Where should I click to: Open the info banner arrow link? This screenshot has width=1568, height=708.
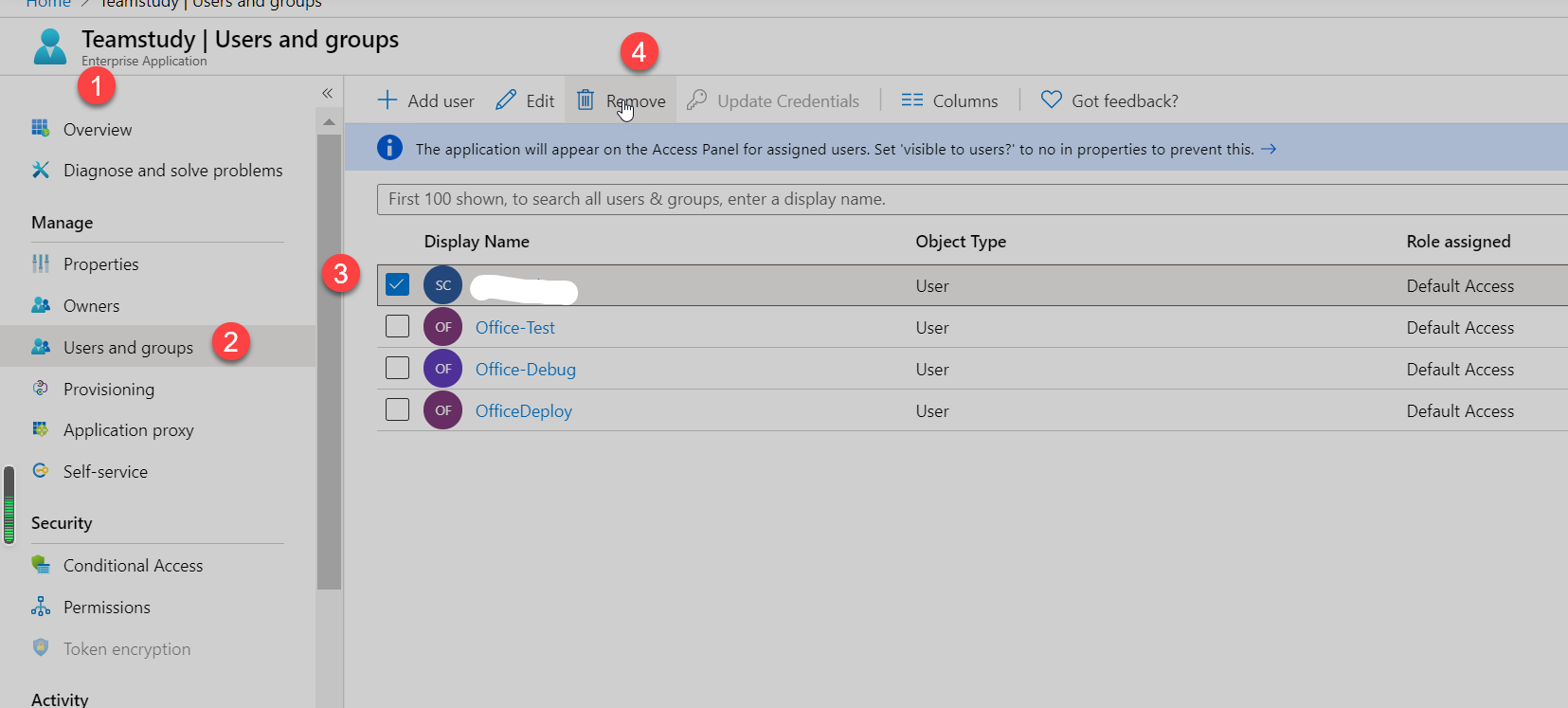click(1269, 149)
